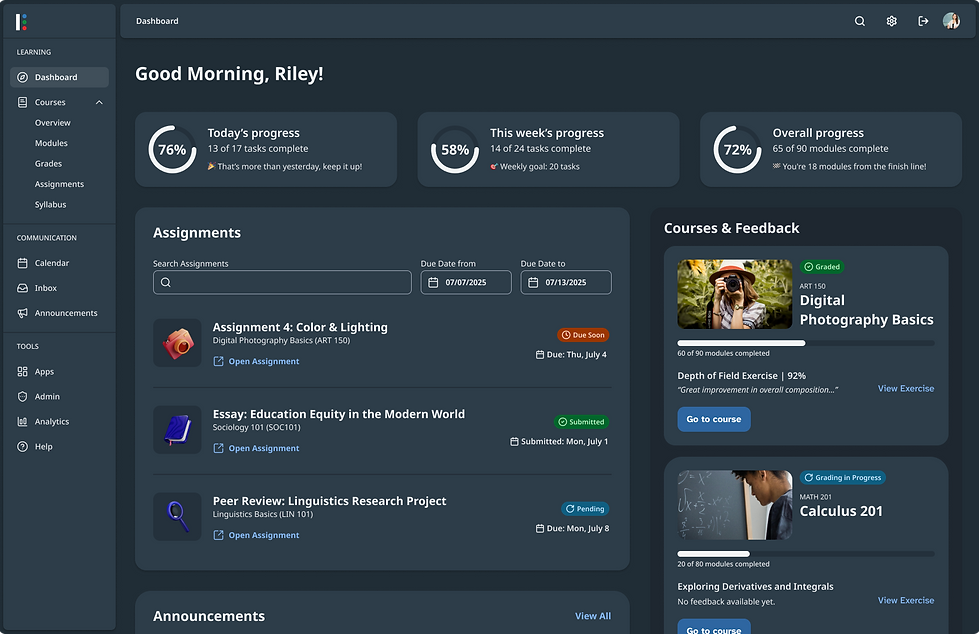The image size is (979, 634).
Task: Click the Calculus 201 course title
Action: pos(841,511)
